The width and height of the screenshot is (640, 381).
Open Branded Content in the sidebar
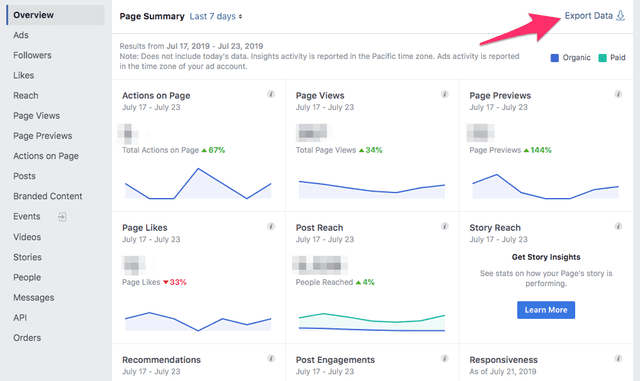point(48,196)
